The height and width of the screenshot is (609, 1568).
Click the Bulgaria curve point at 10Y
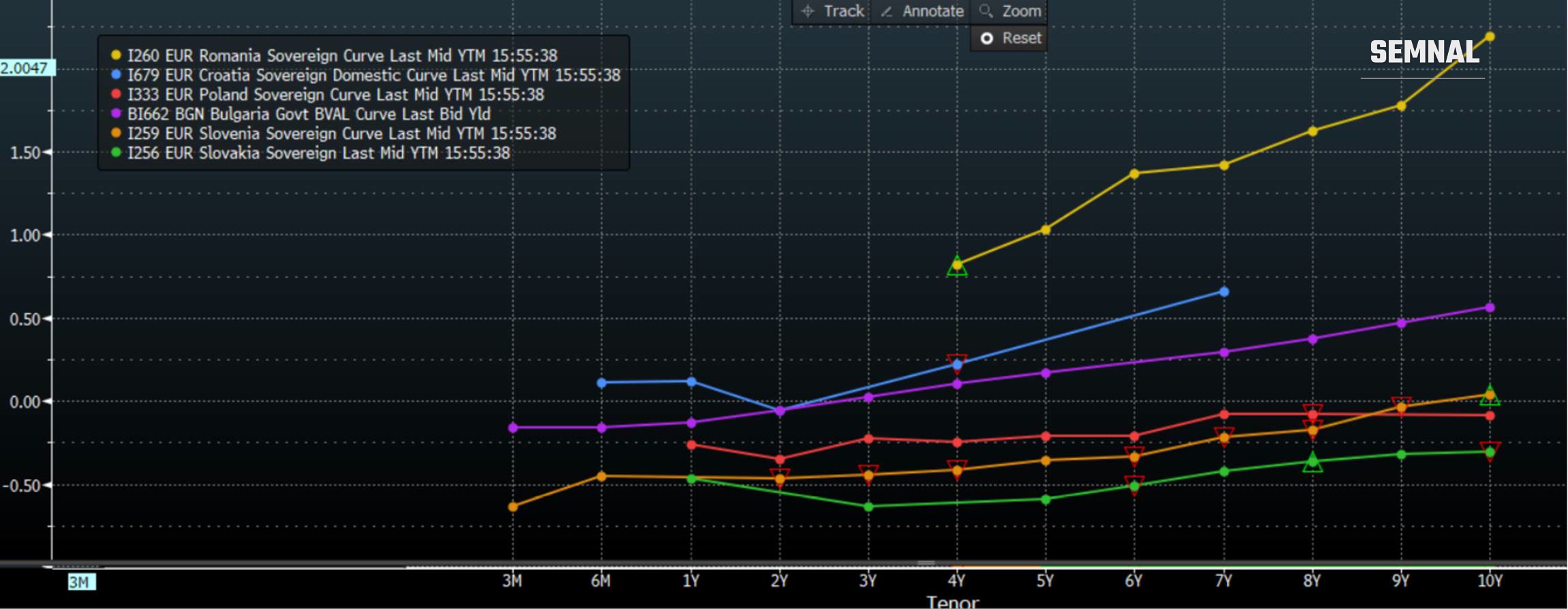(x=1490, y=308)
